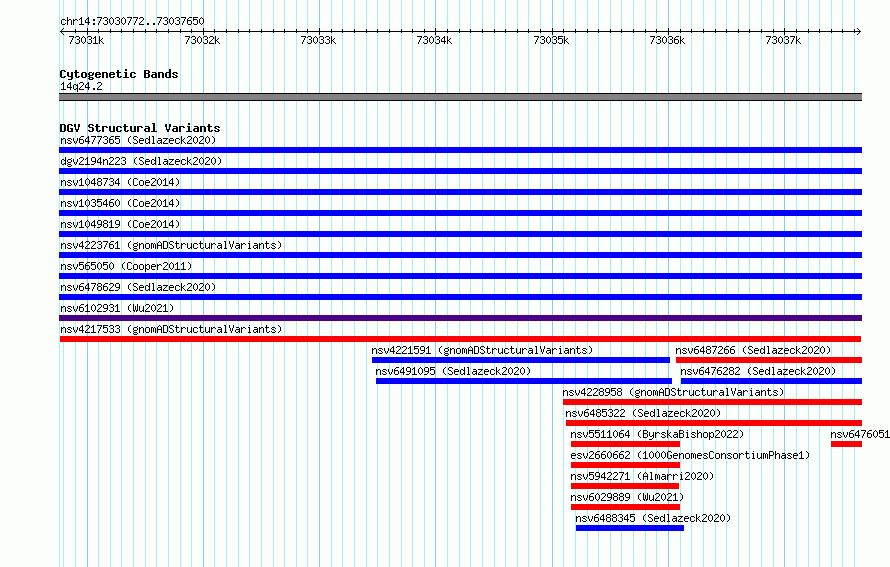The width and height of the screenshot is (890, 567).
Task: Click the red bar under nsv6487266
Action: click(x=769, y=360)
